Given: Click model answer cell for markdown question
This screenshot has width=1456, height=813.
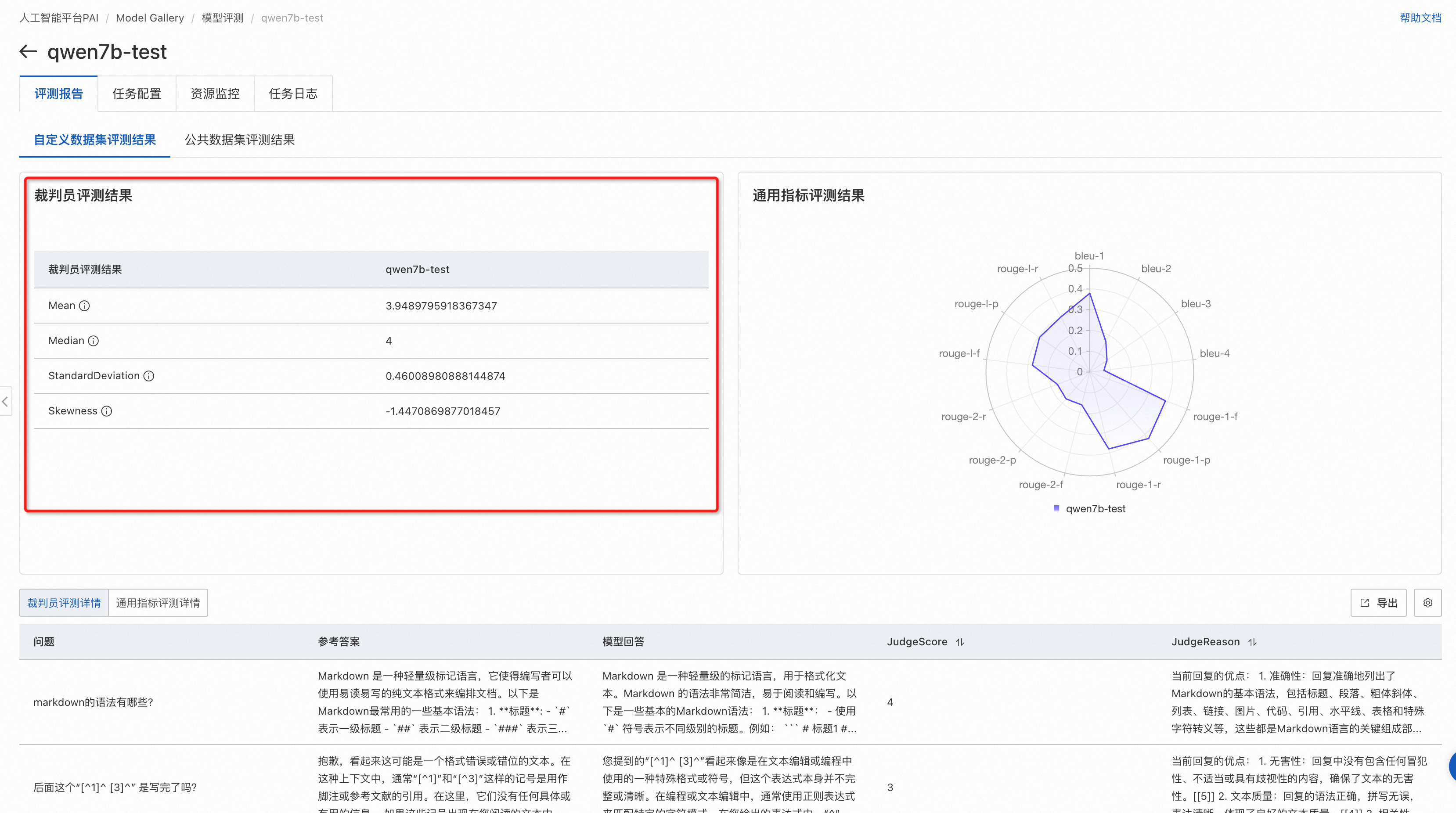Looking at the screenshot, I should click(x=730, y=701).
